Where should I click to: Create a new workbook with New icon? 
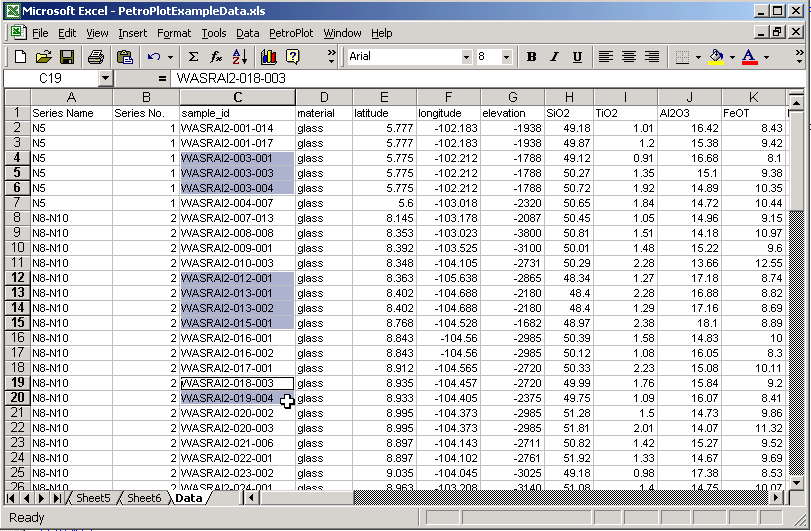[20, 57]
